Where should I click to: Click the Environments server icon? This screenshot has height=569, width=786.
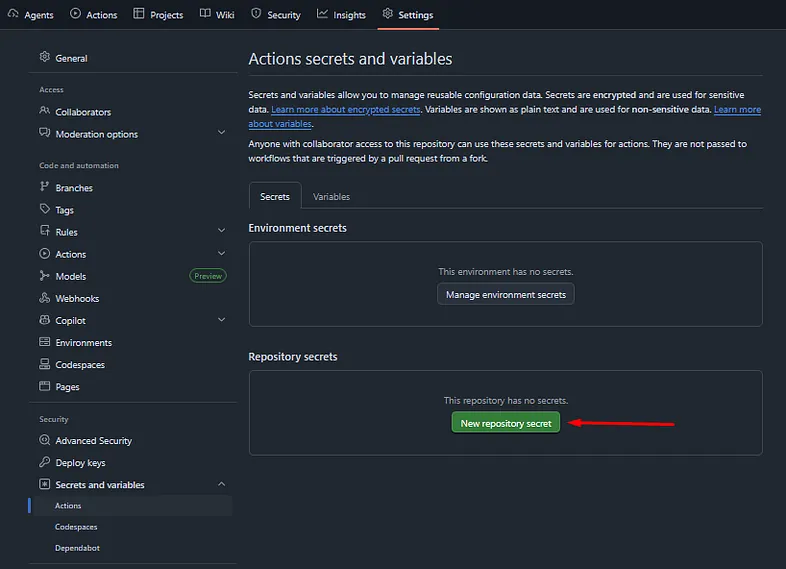tap(45, 342)
